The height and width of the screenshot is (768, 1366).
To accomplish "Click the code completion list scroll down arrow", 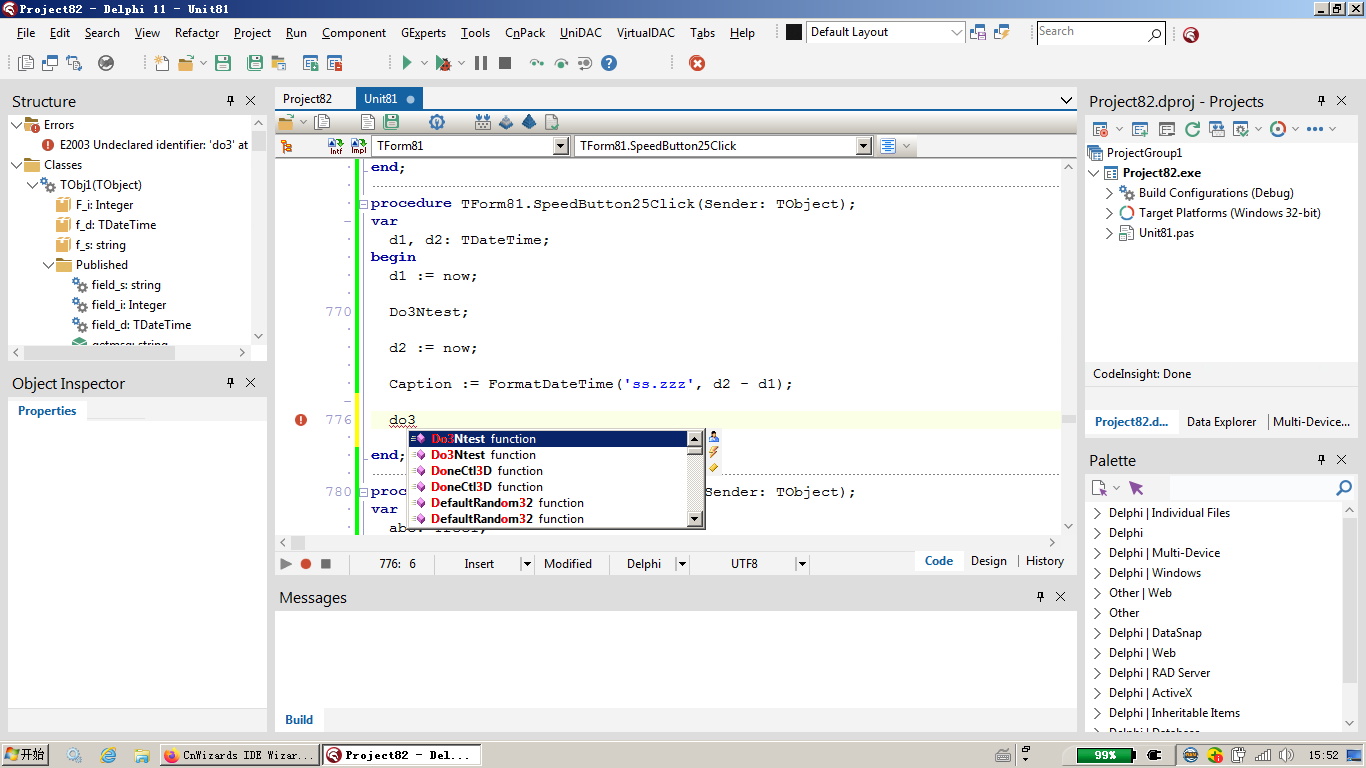I will (x=695, y=519).
